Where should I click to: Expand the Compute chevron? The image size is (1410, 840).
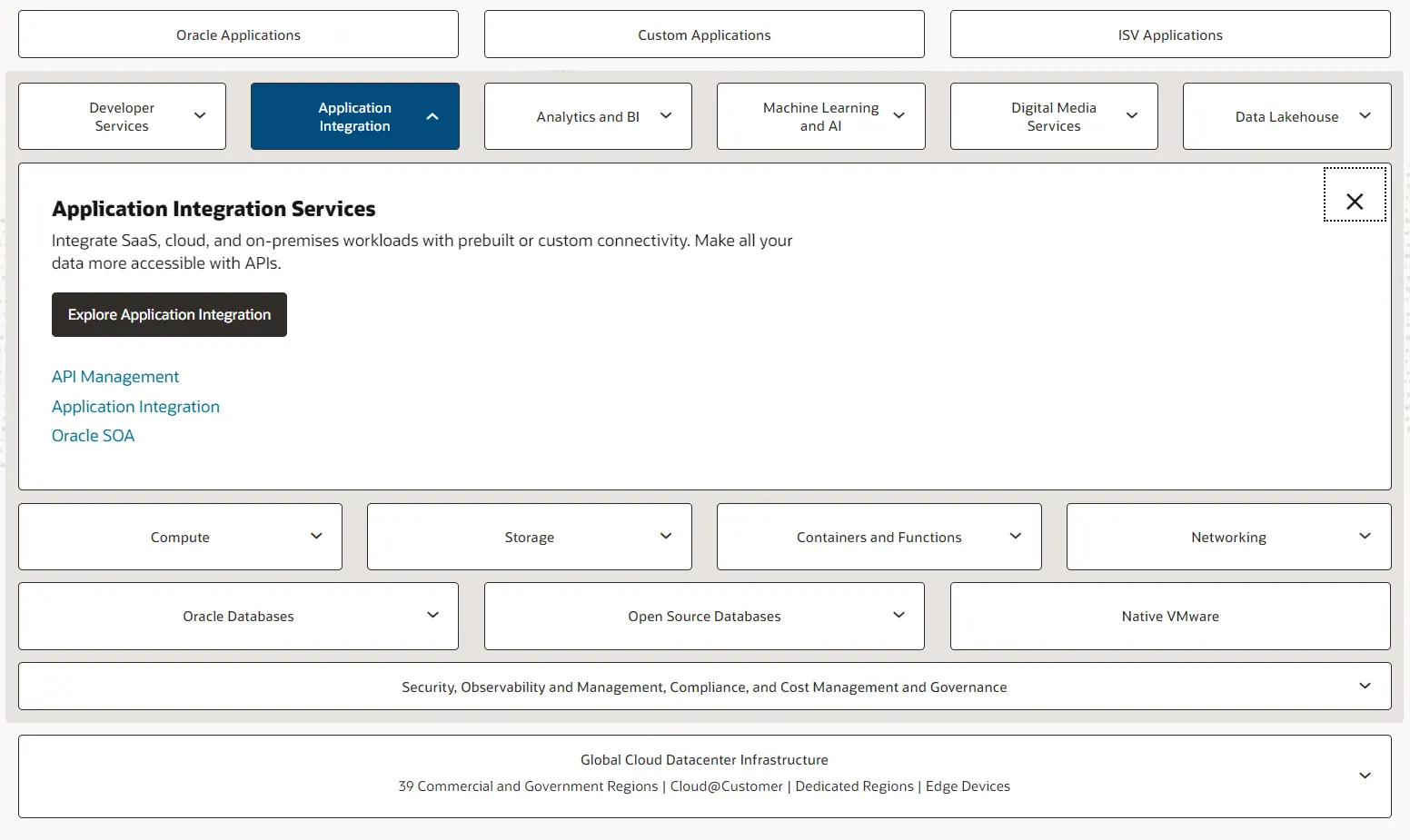[316, 537]
